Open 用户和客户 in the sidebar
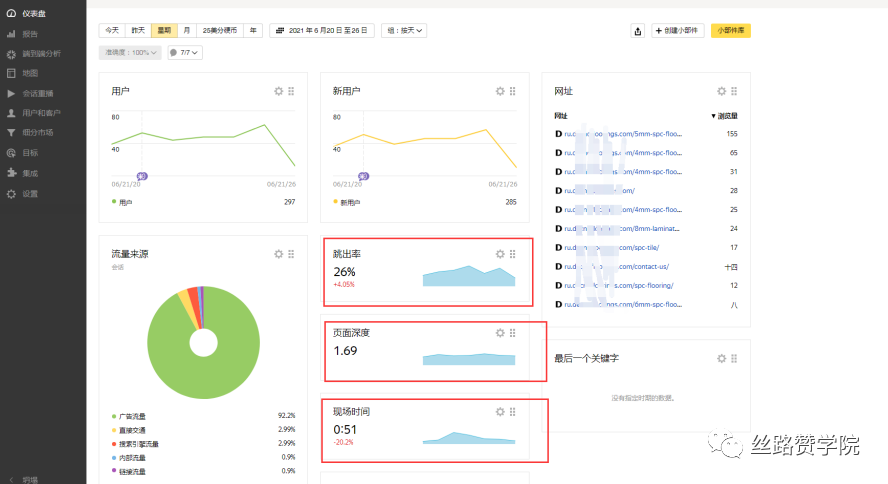 point(41,113)
